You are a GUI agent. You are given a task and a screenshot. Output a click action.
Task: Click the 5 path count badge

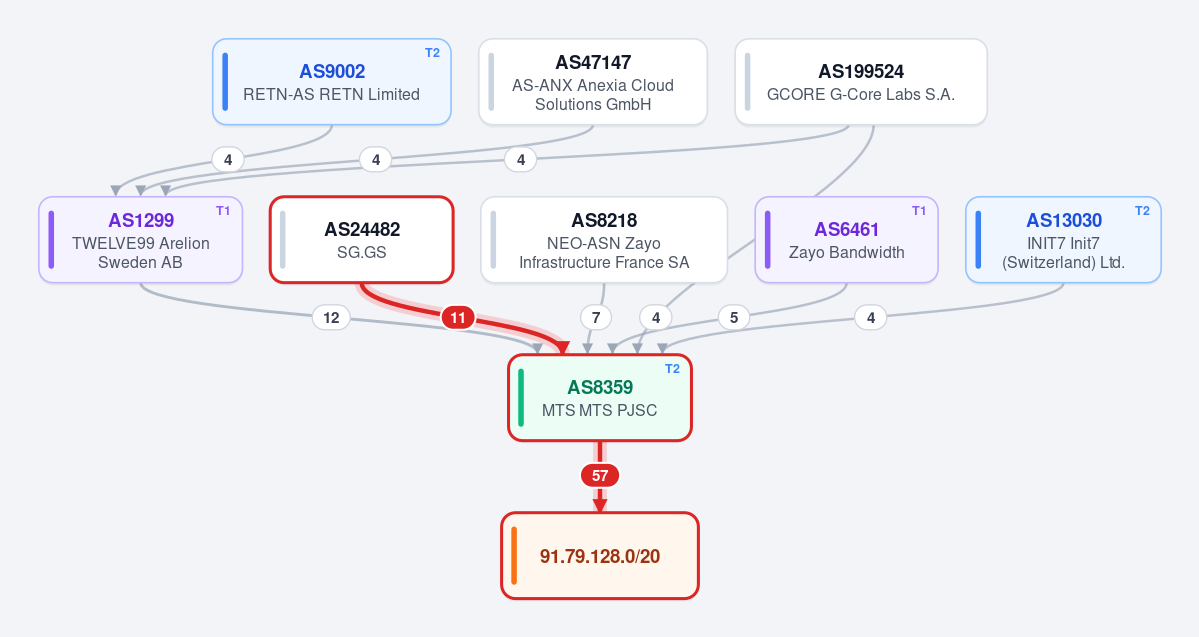tap(734, 317)
